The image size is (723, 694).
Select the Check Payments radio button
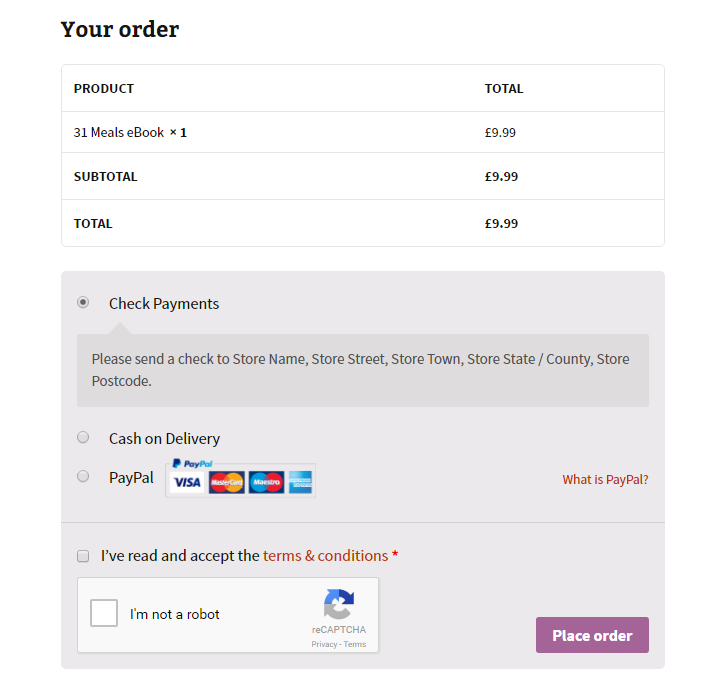coord(83,303)
